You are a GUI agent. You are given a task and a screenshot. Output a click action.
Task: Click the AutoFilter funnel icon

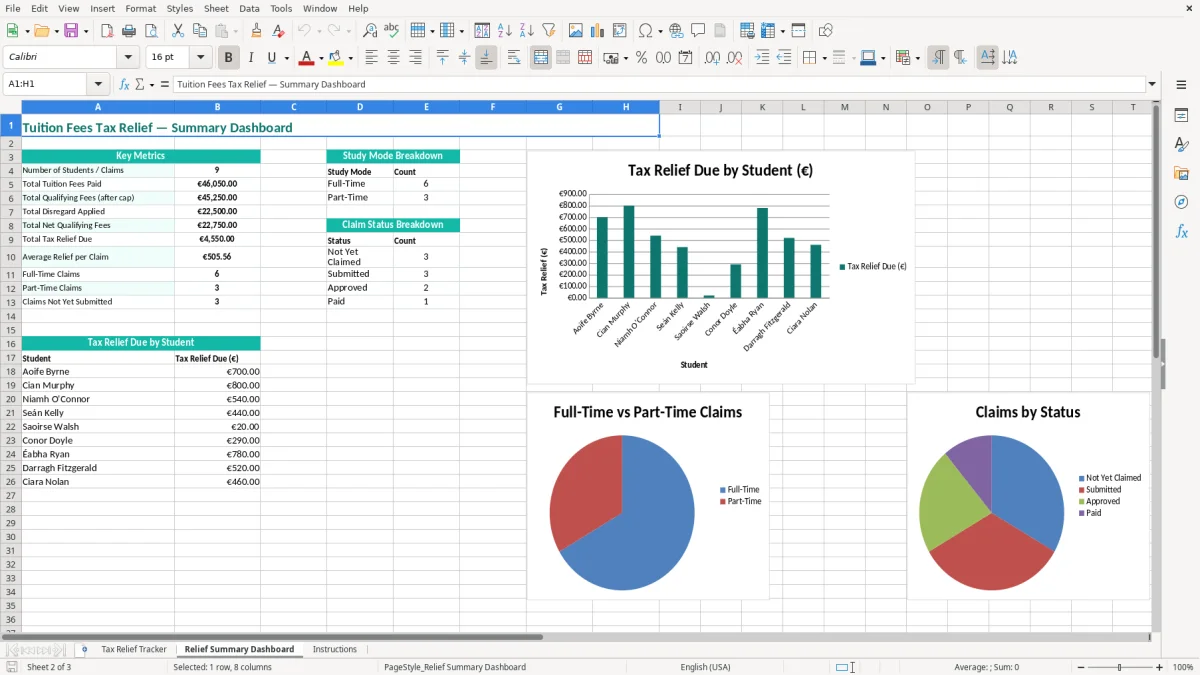pyautogui.click(x=548, y=31)
